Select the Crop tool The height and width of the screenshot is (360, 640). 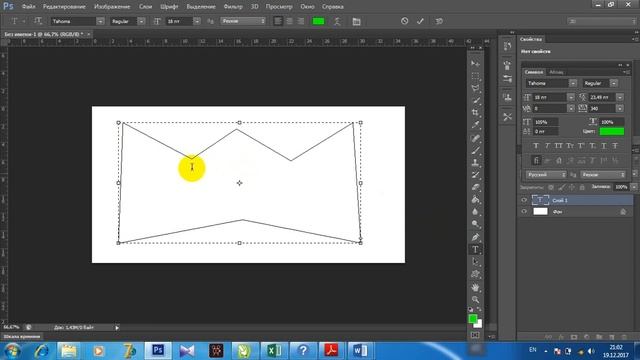tap(475, 113)
